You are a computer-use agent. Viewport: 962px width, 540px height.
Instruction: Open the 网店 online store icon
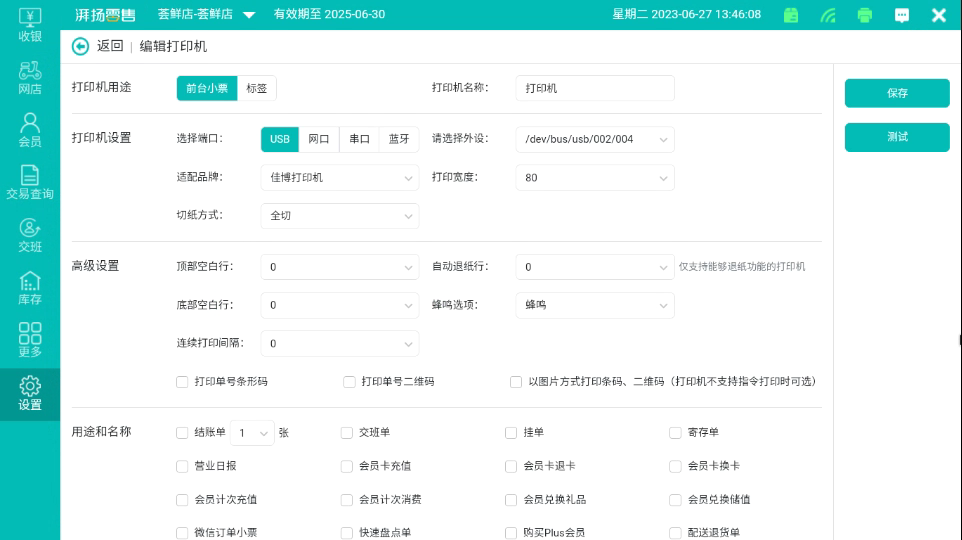click(30, 77)
